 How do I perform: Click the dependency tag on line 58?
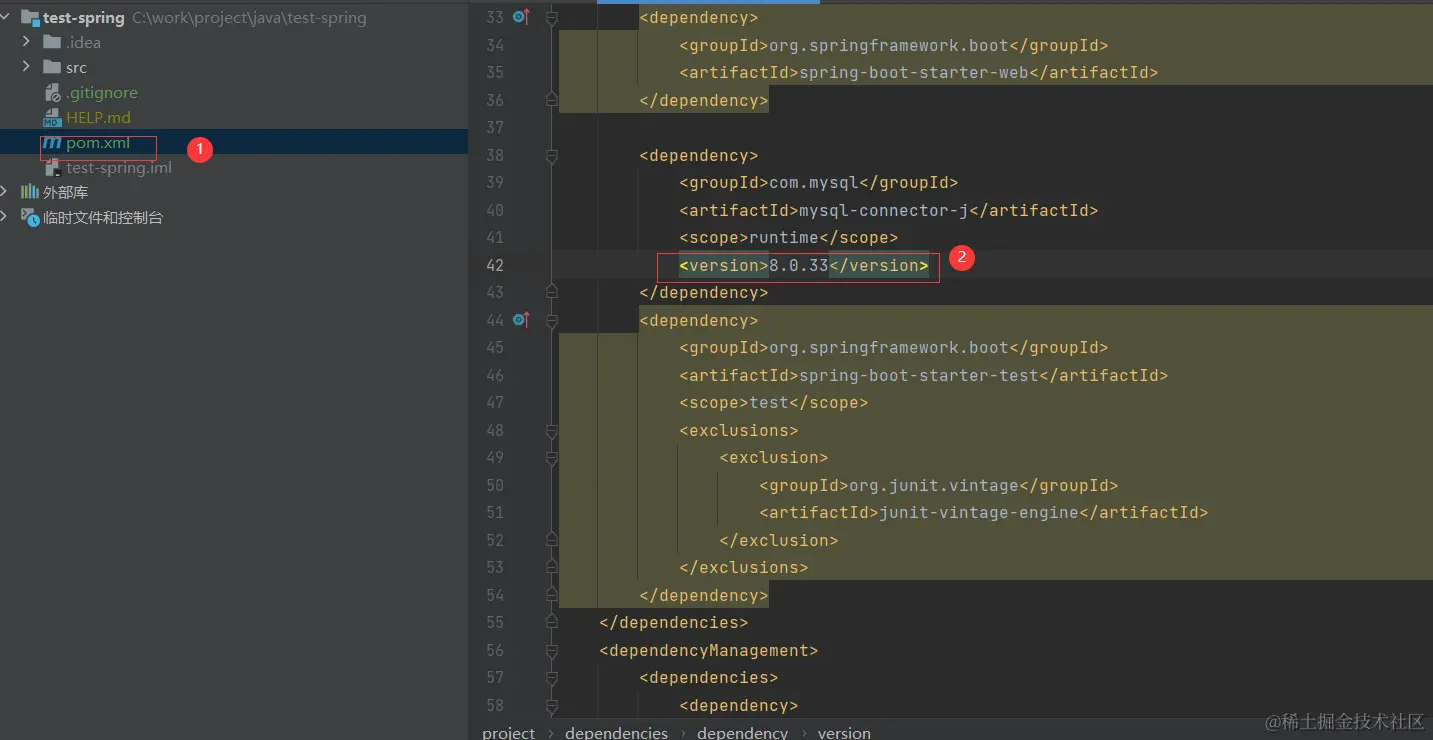(739, 705)
